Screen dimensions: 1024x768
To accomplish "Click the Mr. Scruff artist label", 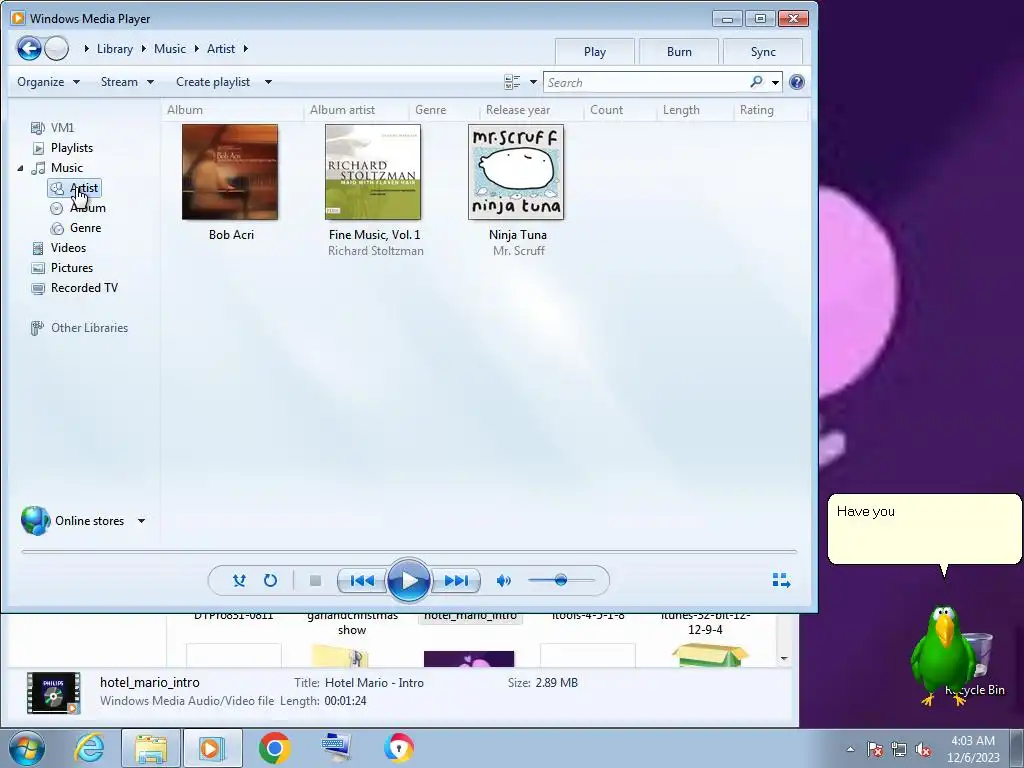I will tap(519, 251).
